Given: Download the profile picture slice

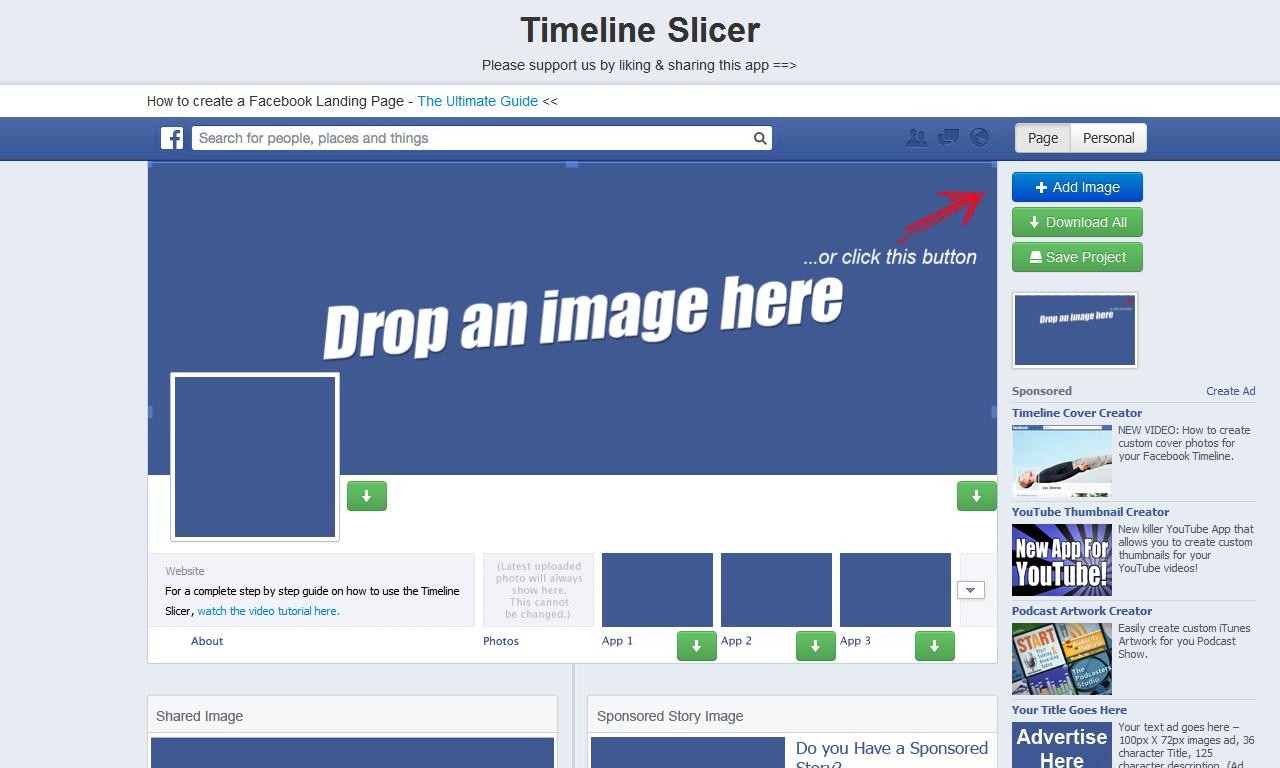Looking at the screenshot, I should pyautogui.click(x=367, y=496).
